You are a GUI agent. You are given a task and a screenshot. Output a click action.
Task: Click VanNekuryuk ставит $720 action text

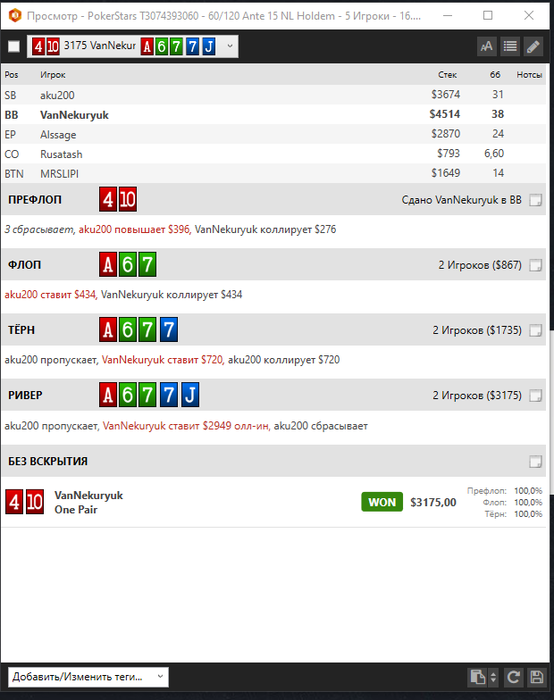(x=162, y=360)
